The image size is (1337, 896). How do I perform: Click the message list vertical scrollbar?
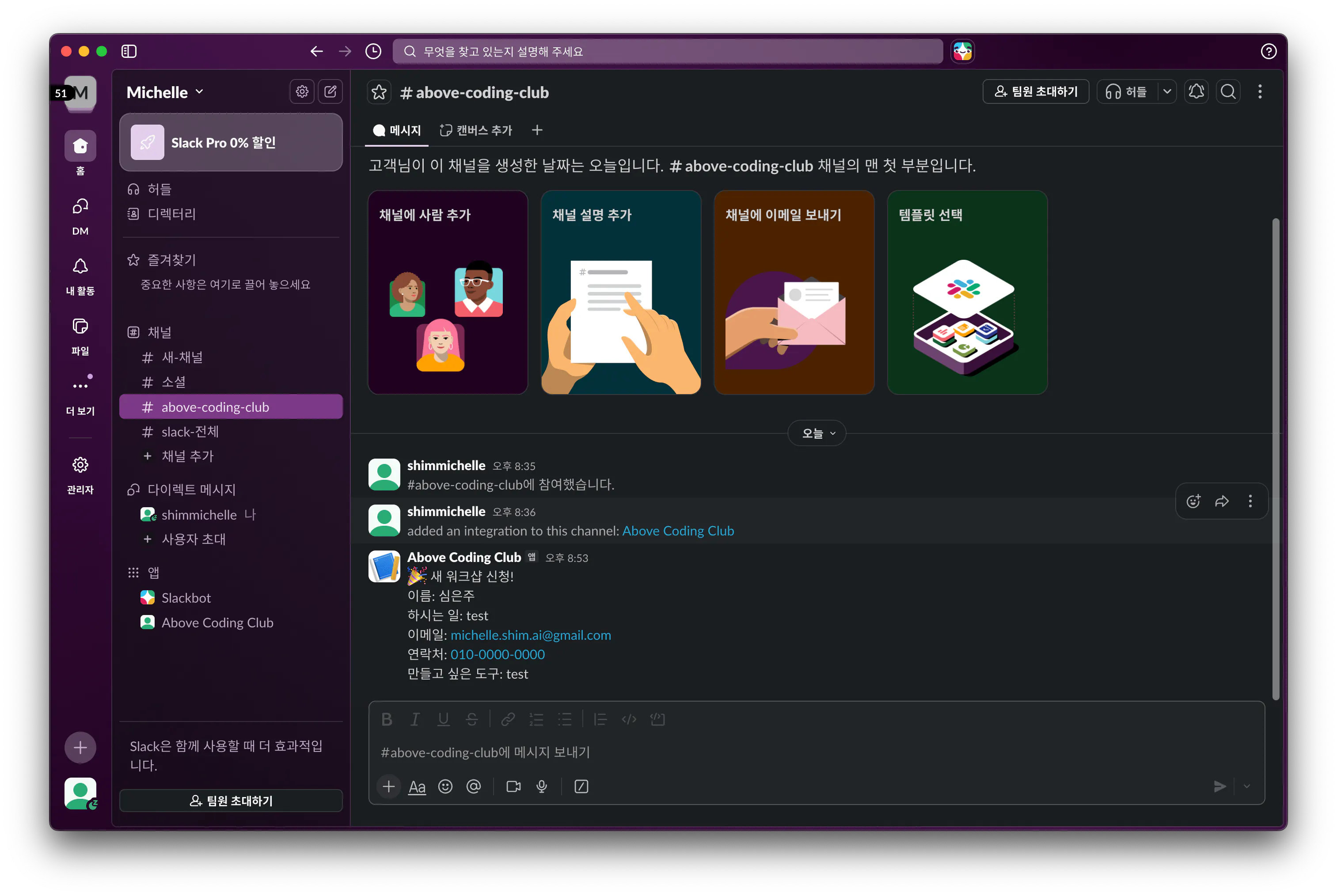[x=1275, y=457]
